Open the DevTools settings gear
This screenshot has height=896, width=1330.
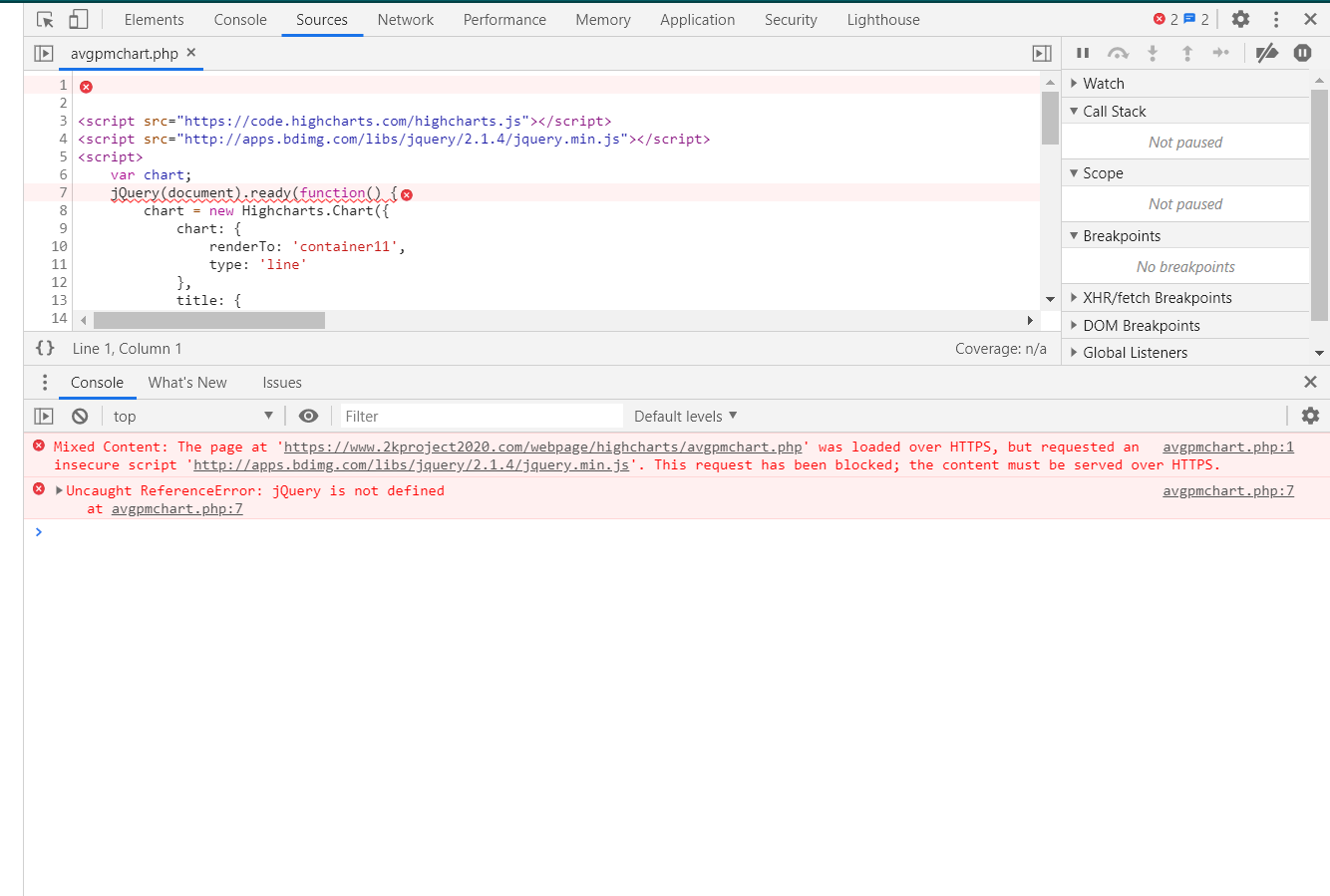pos(1240,19)
